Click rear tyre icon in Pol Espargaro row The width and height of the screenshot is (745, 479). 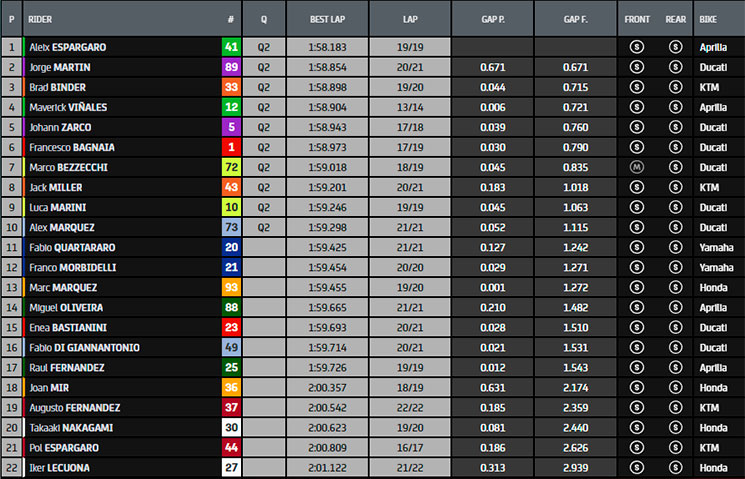point(675,447)
